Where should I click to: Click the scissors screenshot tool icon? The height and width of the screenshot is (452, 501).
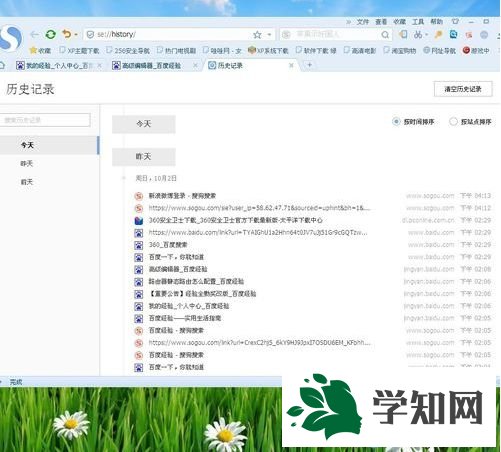[418, 34]
